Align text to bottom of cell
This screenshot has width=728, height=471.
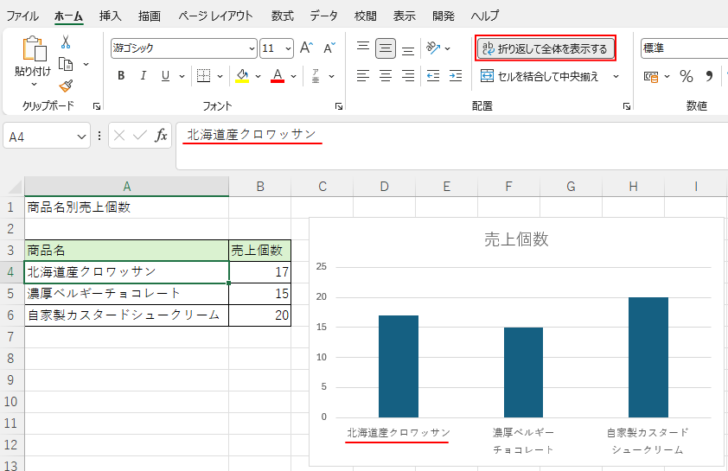[x=408, y=49]
